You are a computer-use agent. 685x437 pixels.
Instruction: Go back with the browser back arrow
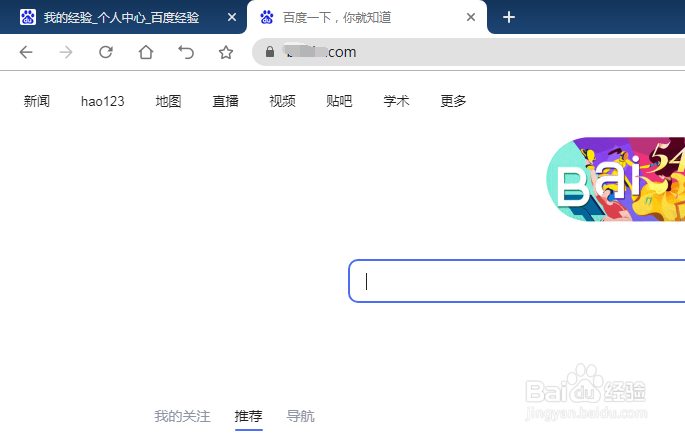(26, 52)
